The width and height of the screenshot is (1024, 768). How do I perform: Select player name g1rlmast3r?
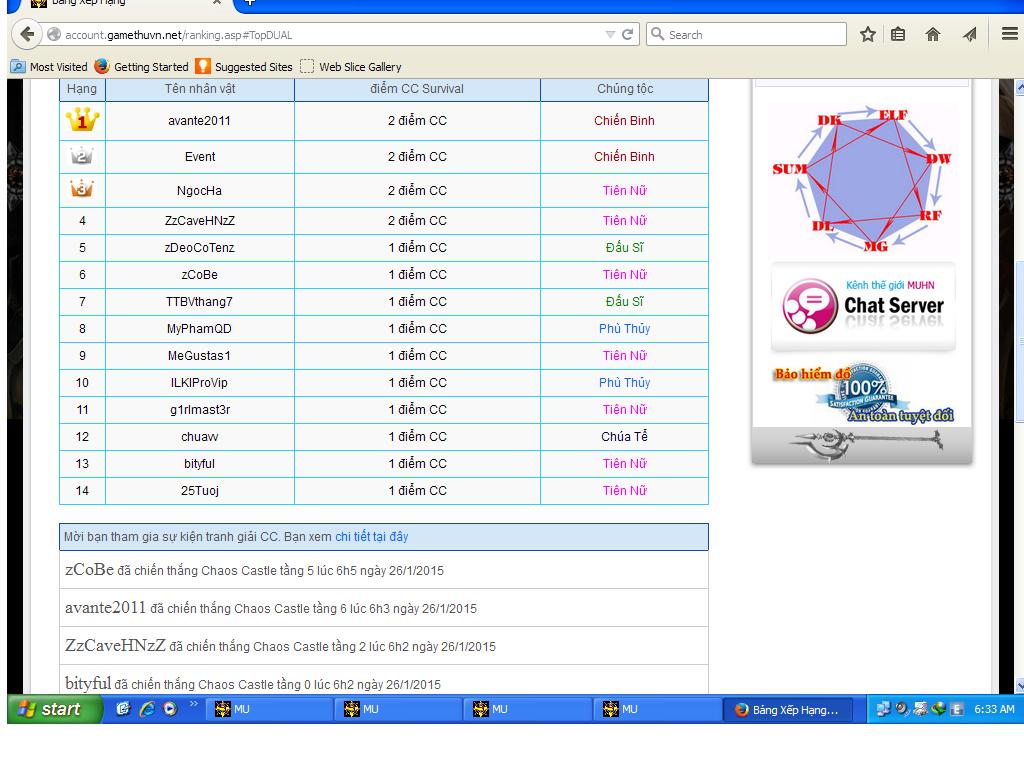[x=200, y=409]
